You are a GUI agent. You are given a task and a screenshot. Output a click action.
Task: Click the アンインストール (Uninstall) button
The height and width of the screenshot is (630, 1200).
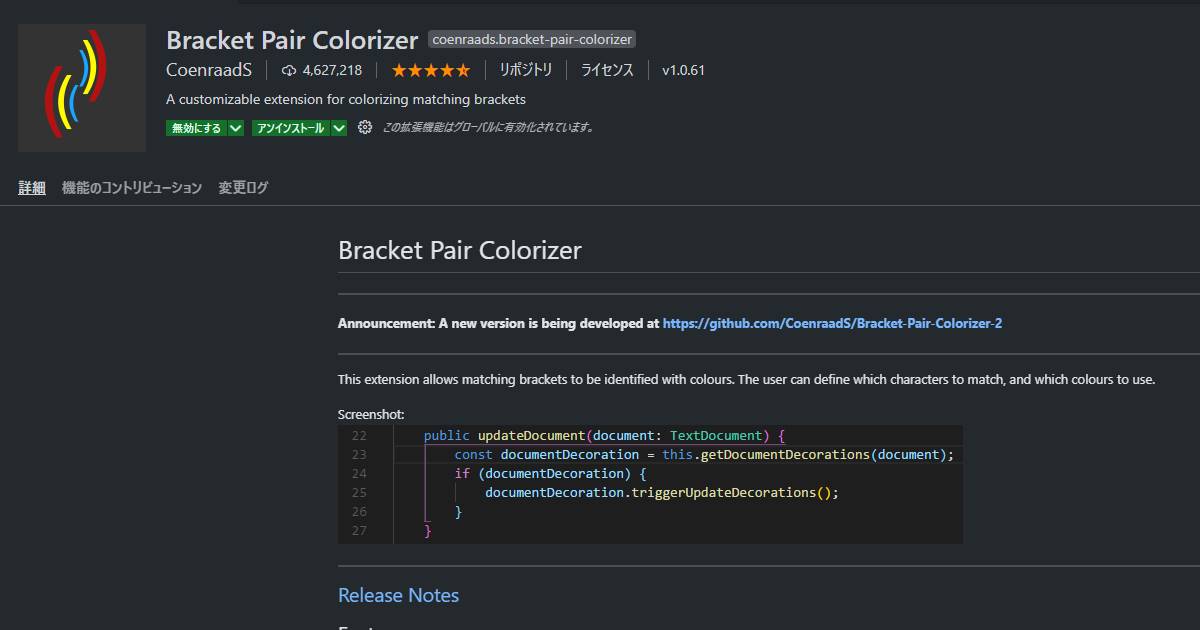(x=290, y=128)
